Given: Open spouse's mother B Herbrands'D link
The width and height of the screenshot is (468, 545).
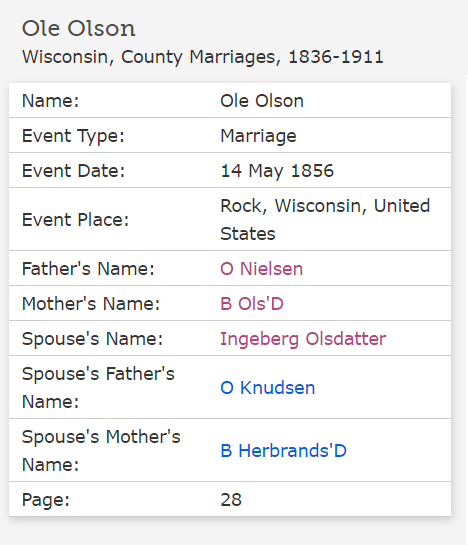Looking at the screenshot, I should 283,450.
